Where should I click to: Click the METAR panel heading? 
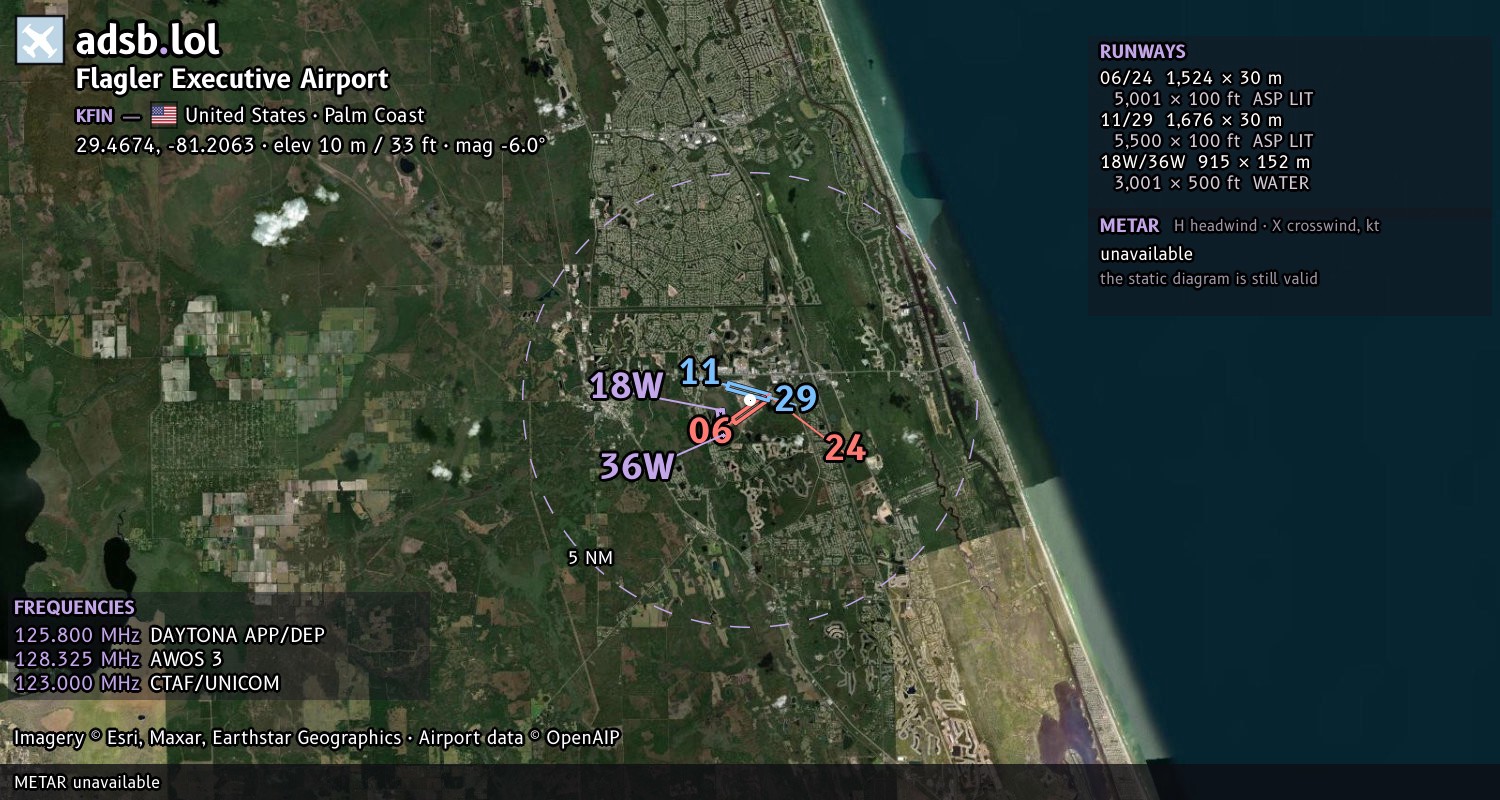pyautogui.click(x=1130, y=226)
